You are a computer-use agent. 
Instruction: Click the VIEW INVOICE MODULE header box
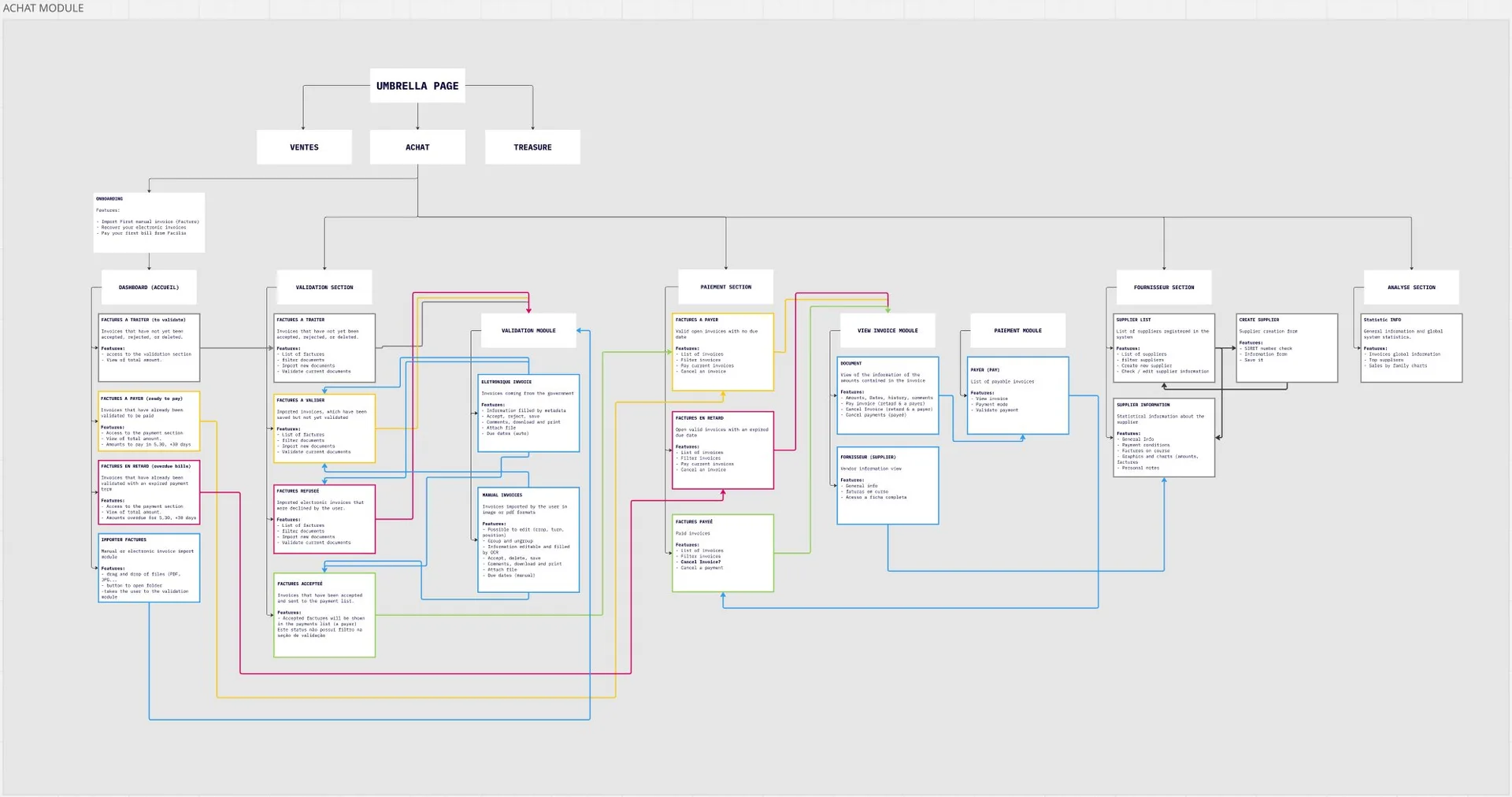click(888, 331)
